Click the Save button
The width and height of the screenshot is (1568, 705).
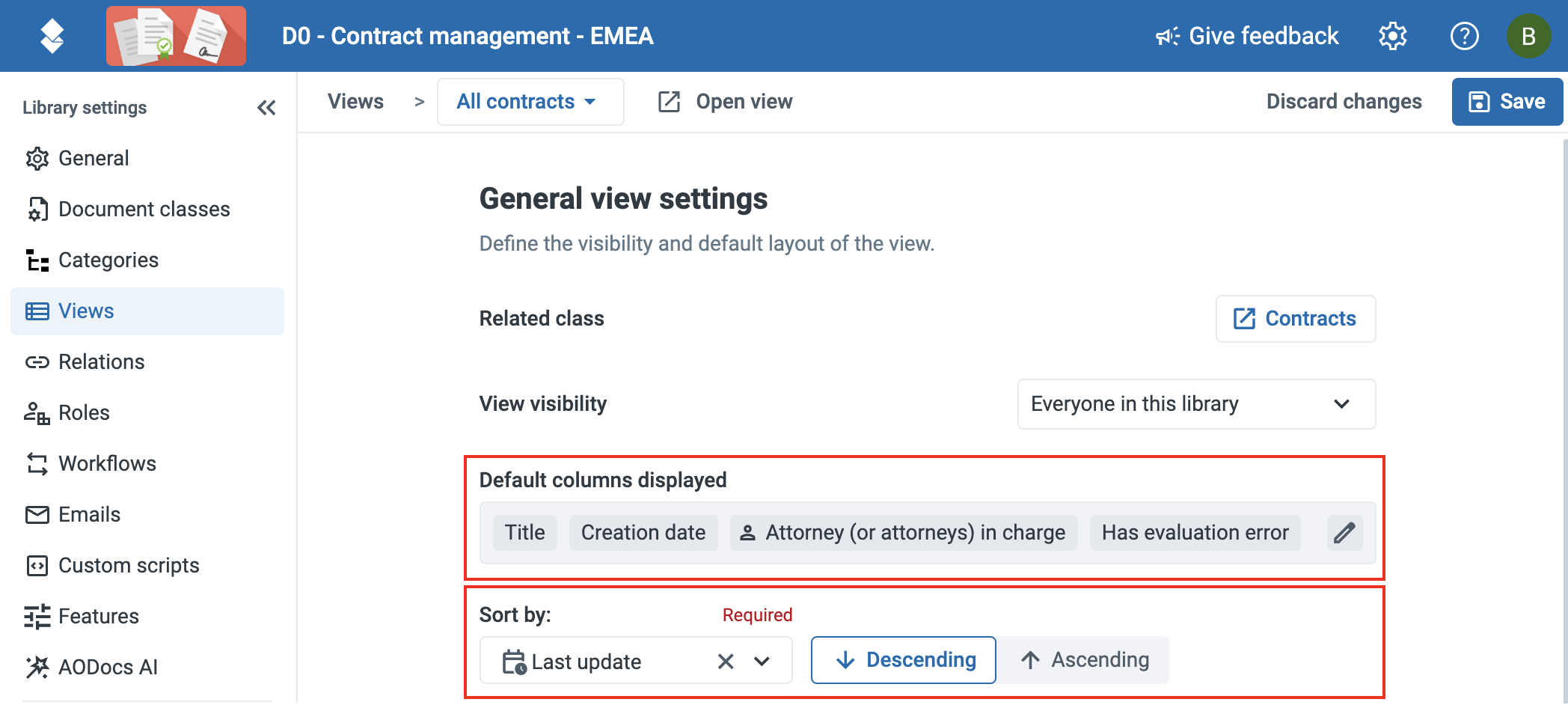tap(1507, 102)
